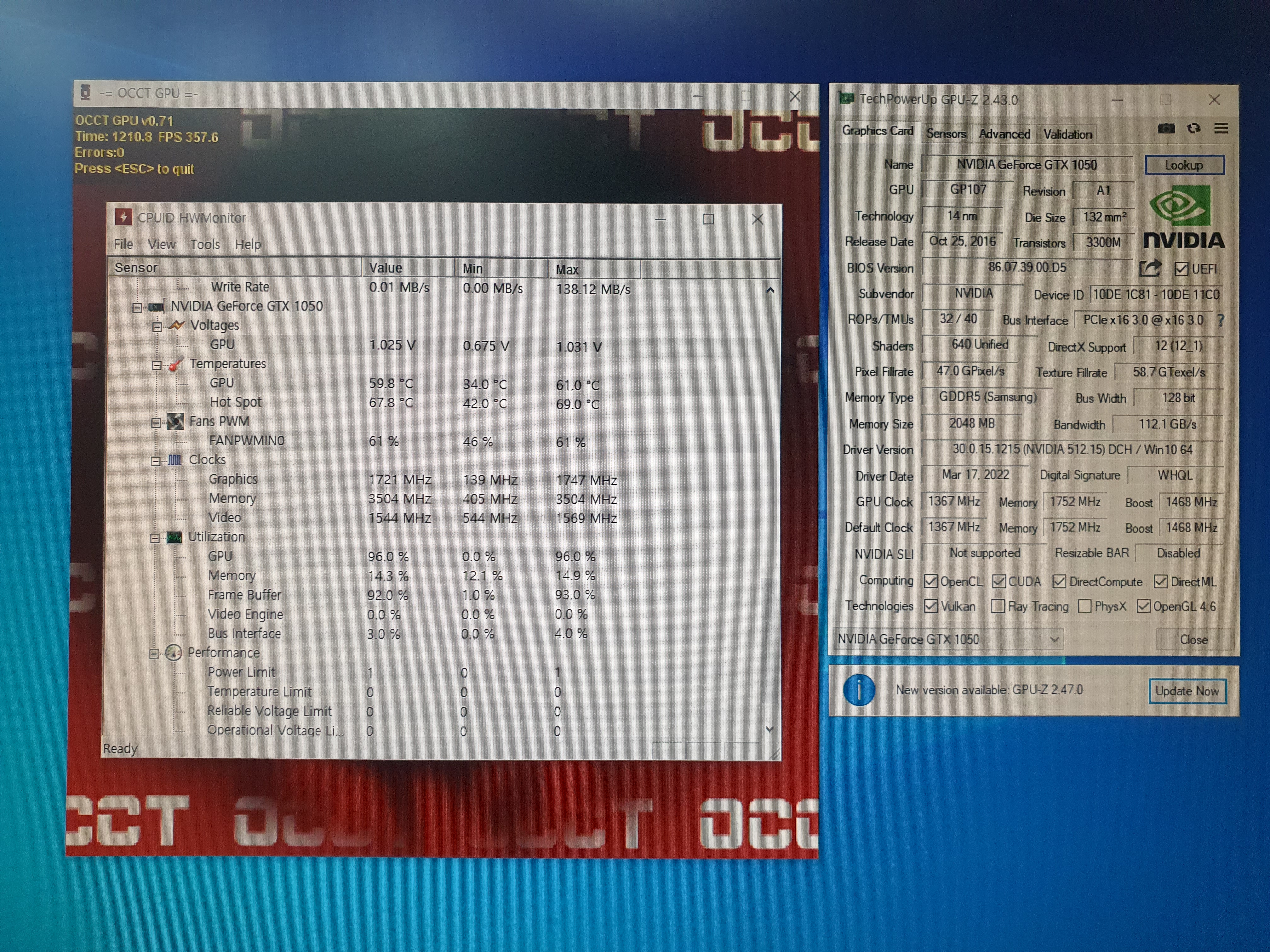Open HWMonitor Help menu
Image resolution: width=1270 pixels, height=952 pixels.
[x=248, y=245]
